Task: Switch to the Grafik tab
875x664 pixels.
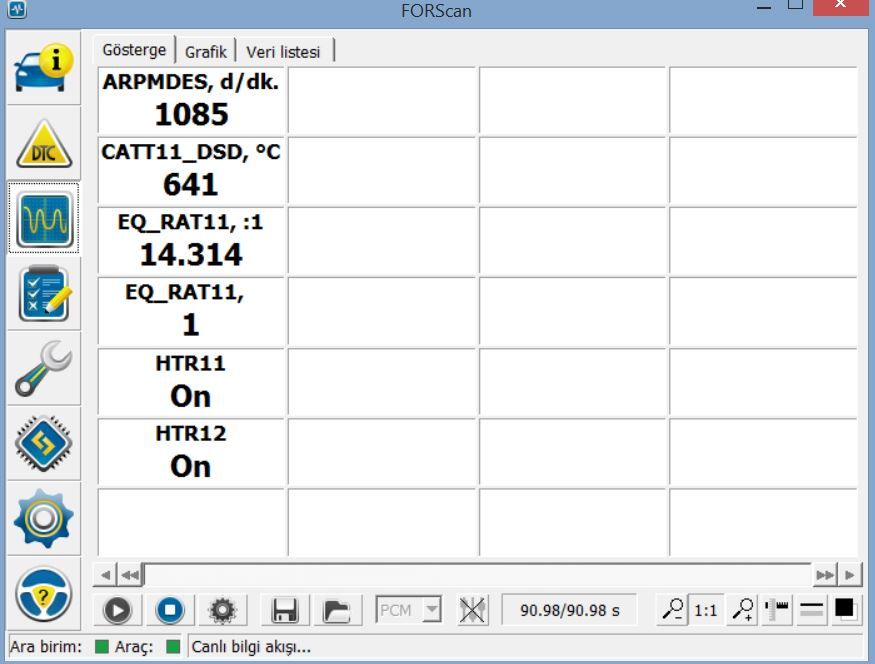Action: click(205, 52)
